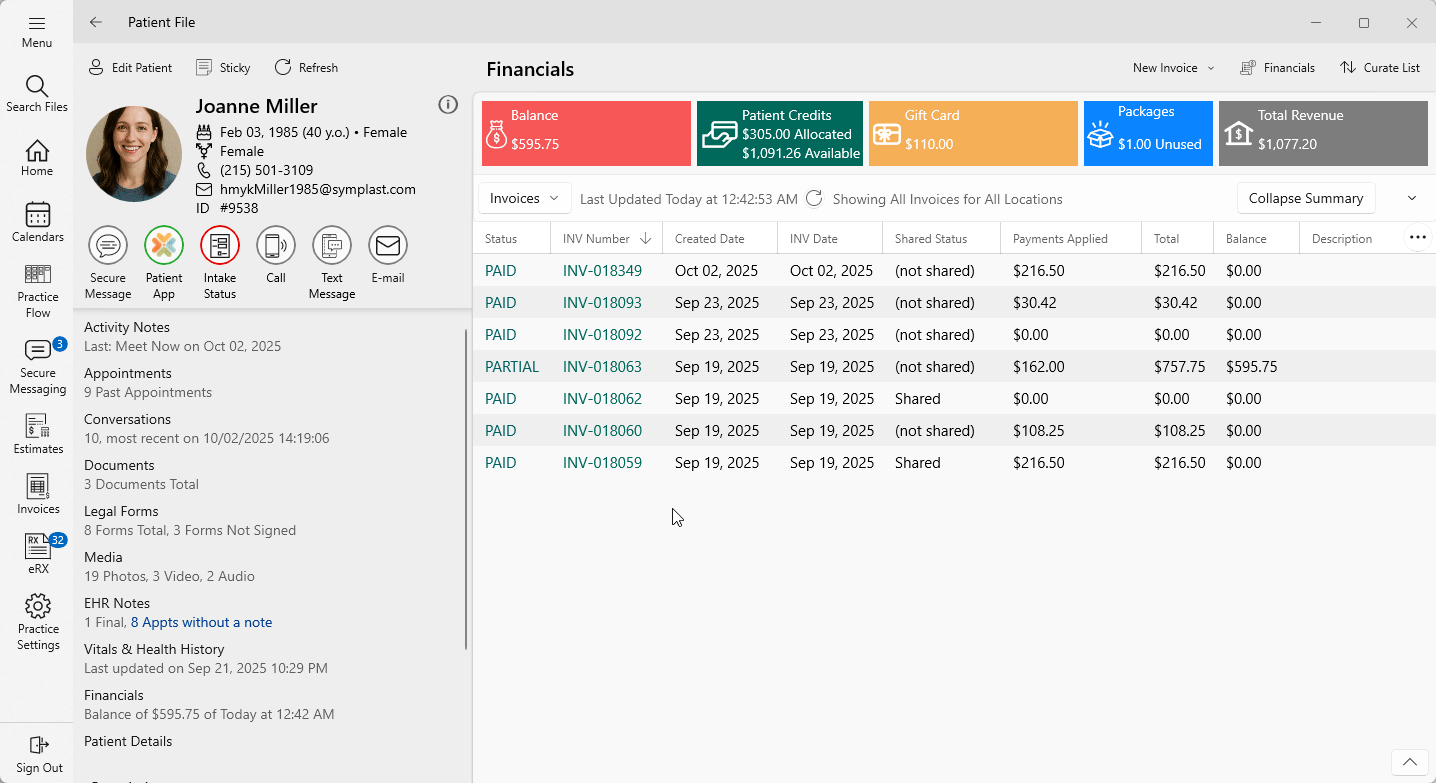Open invoice INV-018063 link
The width and height of the screenshot is (1436, 783).
click(602, 367)
